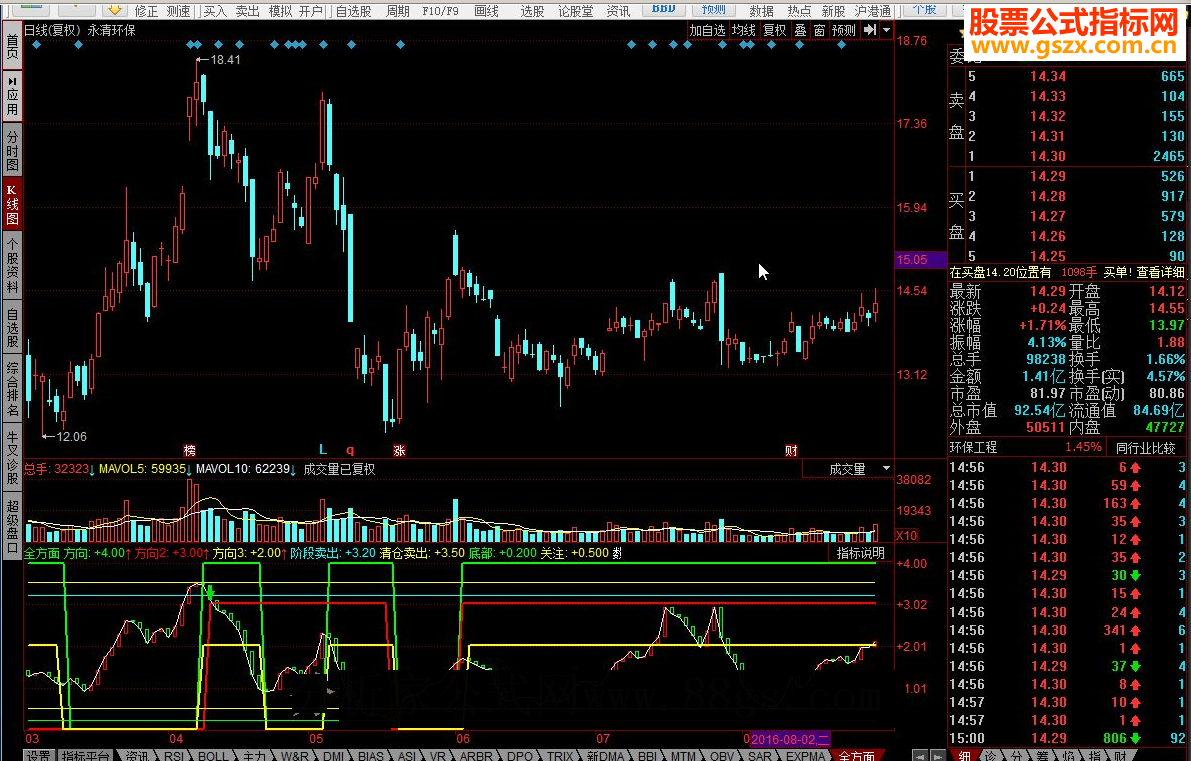Image resolution: width=1191 pixels, height=761 pixels.
Task: Click the 数据 toolbar button
Action: point(761,11)
